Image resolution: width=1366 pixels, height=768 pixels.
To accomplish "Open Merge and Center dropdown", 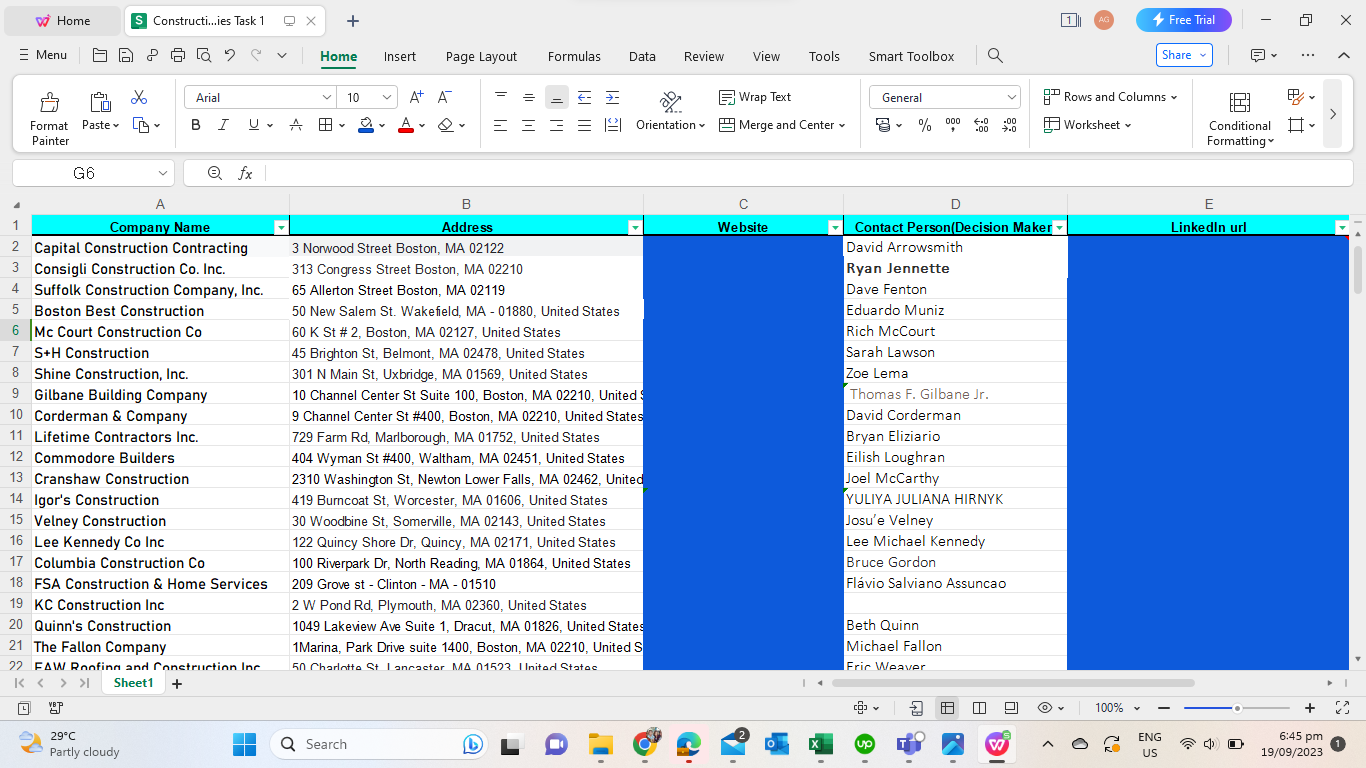I will coord(841,126).
